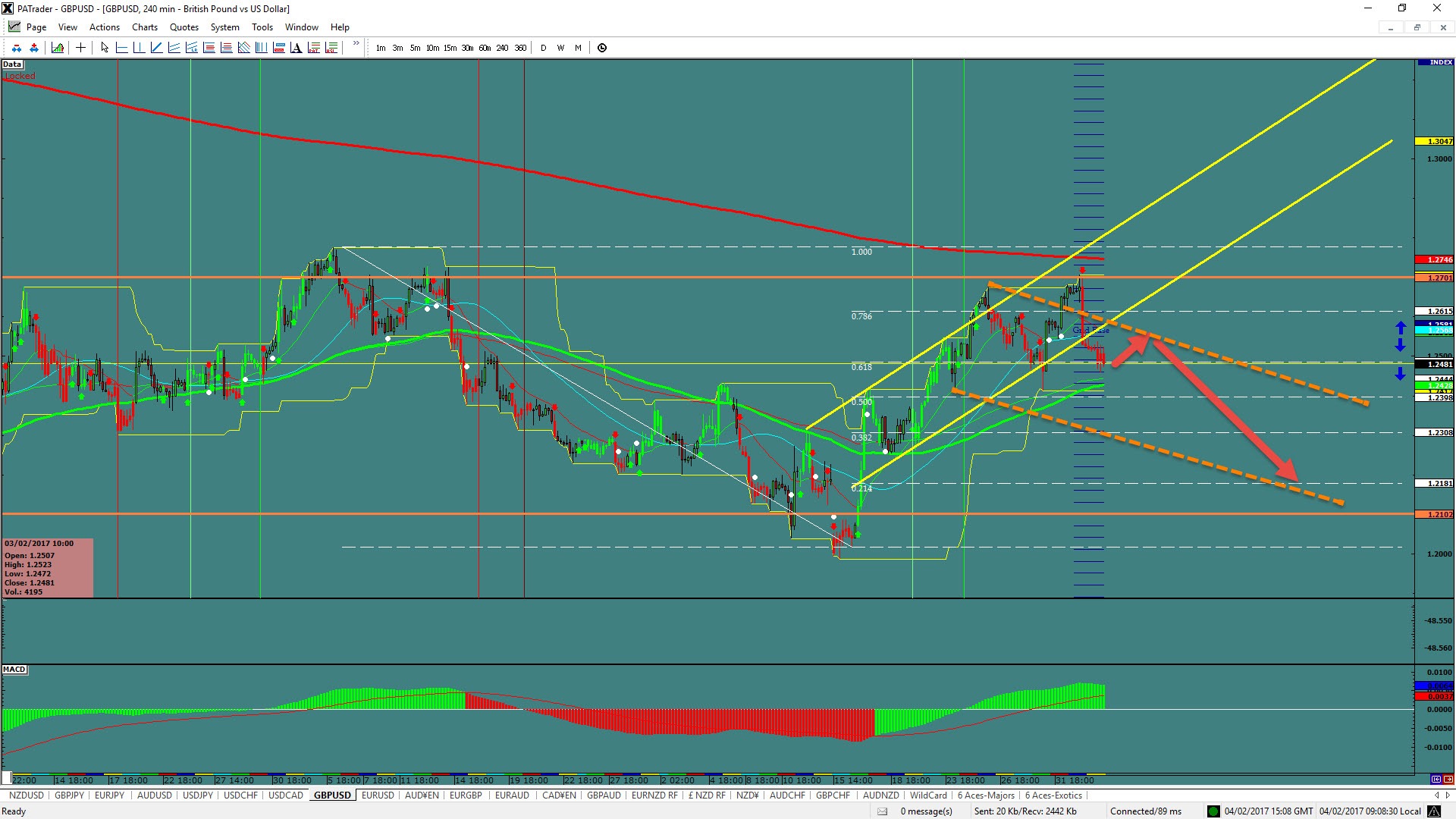Select the vertical time zones tool

pos(261,48)
